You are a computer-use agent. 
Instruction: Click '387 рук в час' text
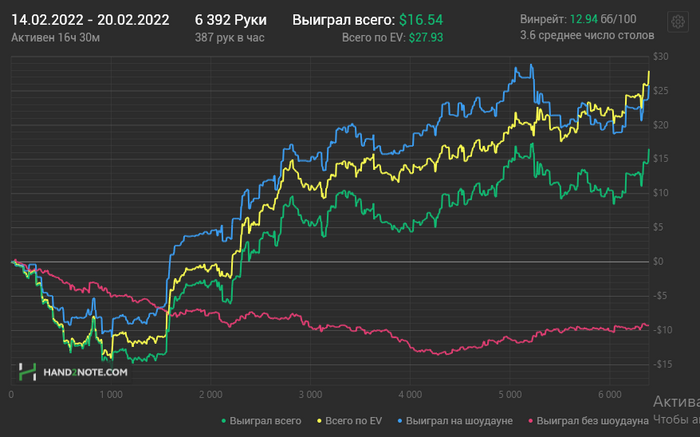(229, 37)
